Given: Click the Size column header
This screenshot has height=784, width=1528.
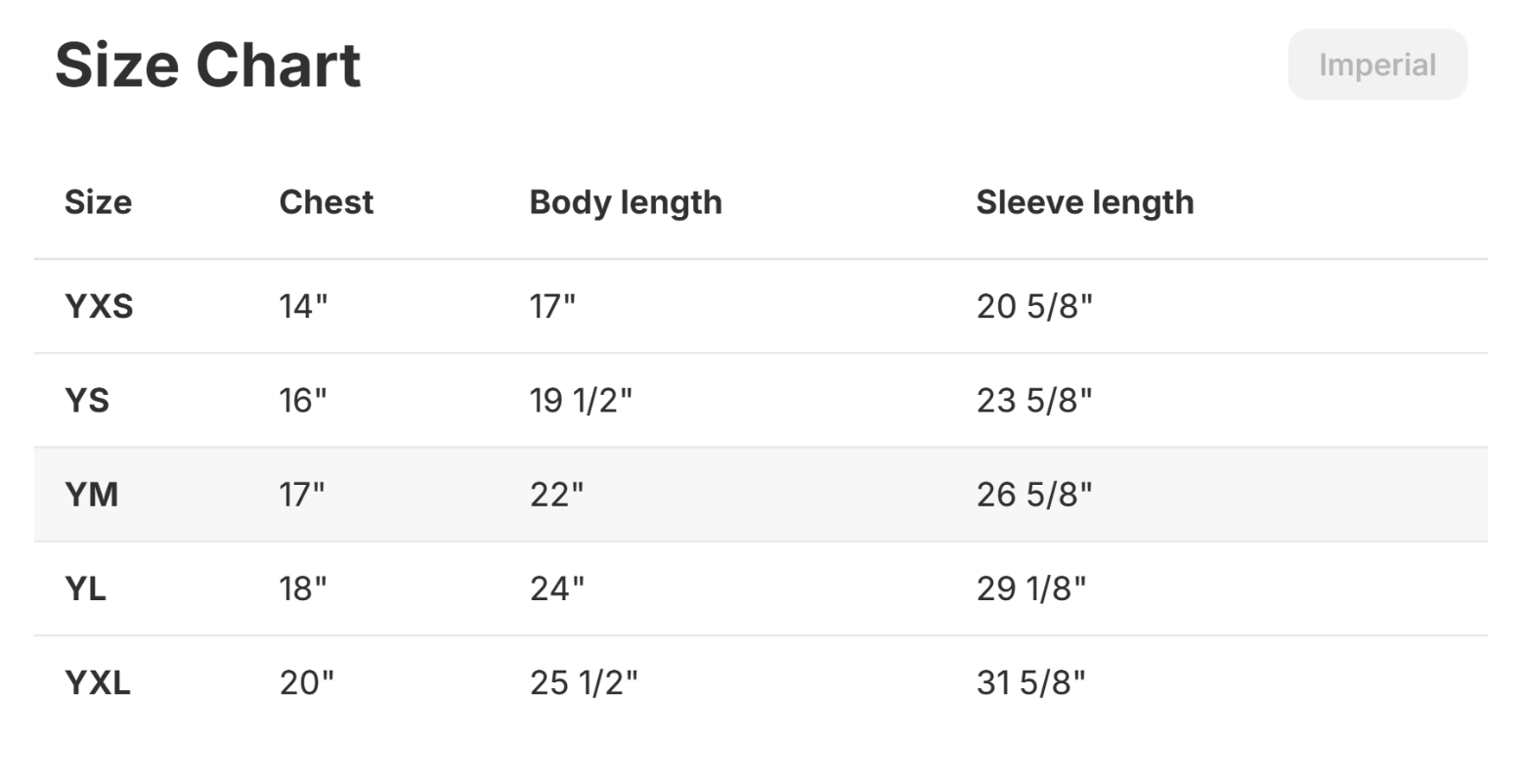Looking at the screenshot, I should pos(98,202).
